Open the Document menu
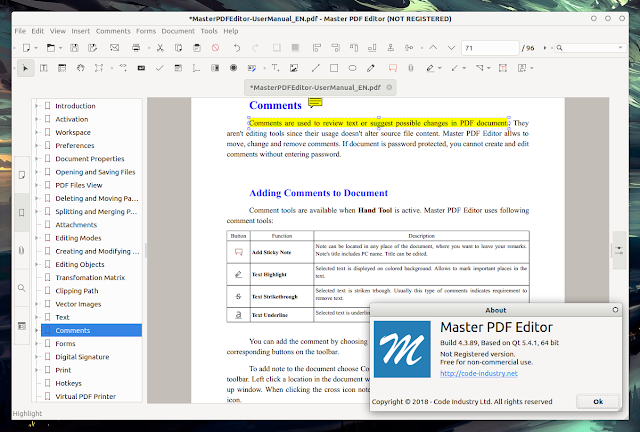Image resolution: width=640 pixels, height=432 pixels. click(178, 31)
